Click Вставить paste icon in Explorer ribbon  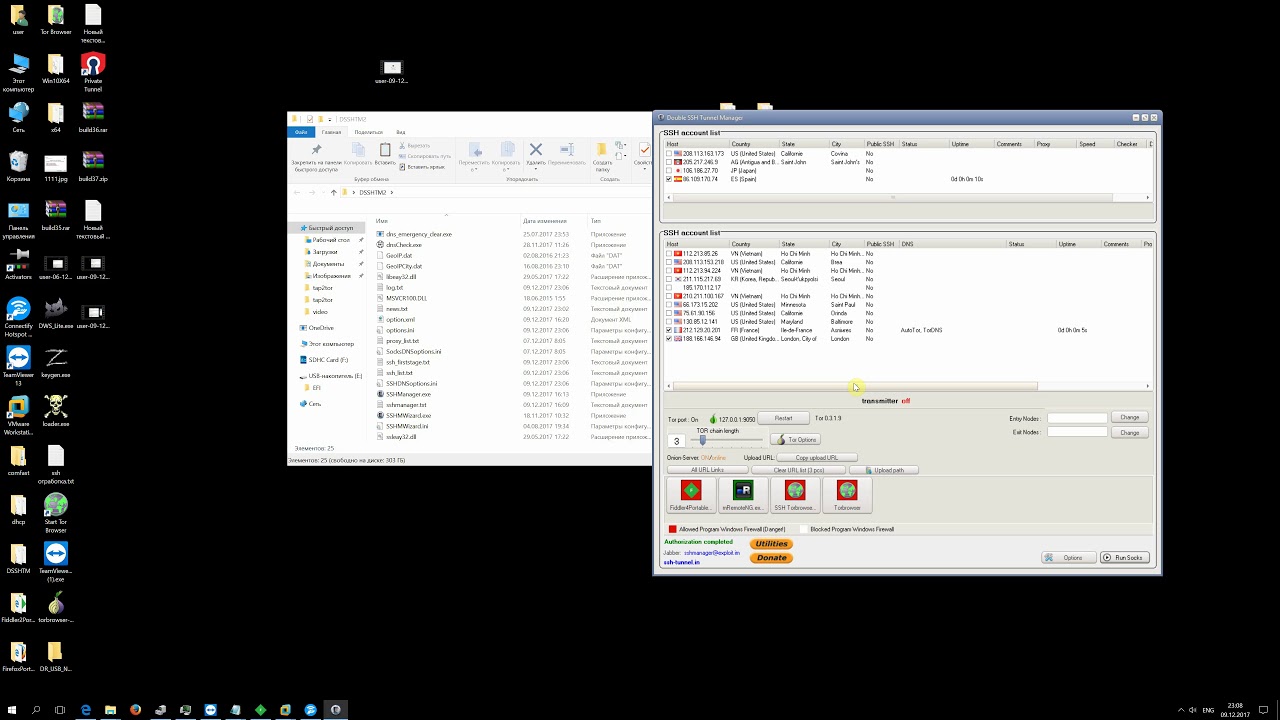click(385, 150)
